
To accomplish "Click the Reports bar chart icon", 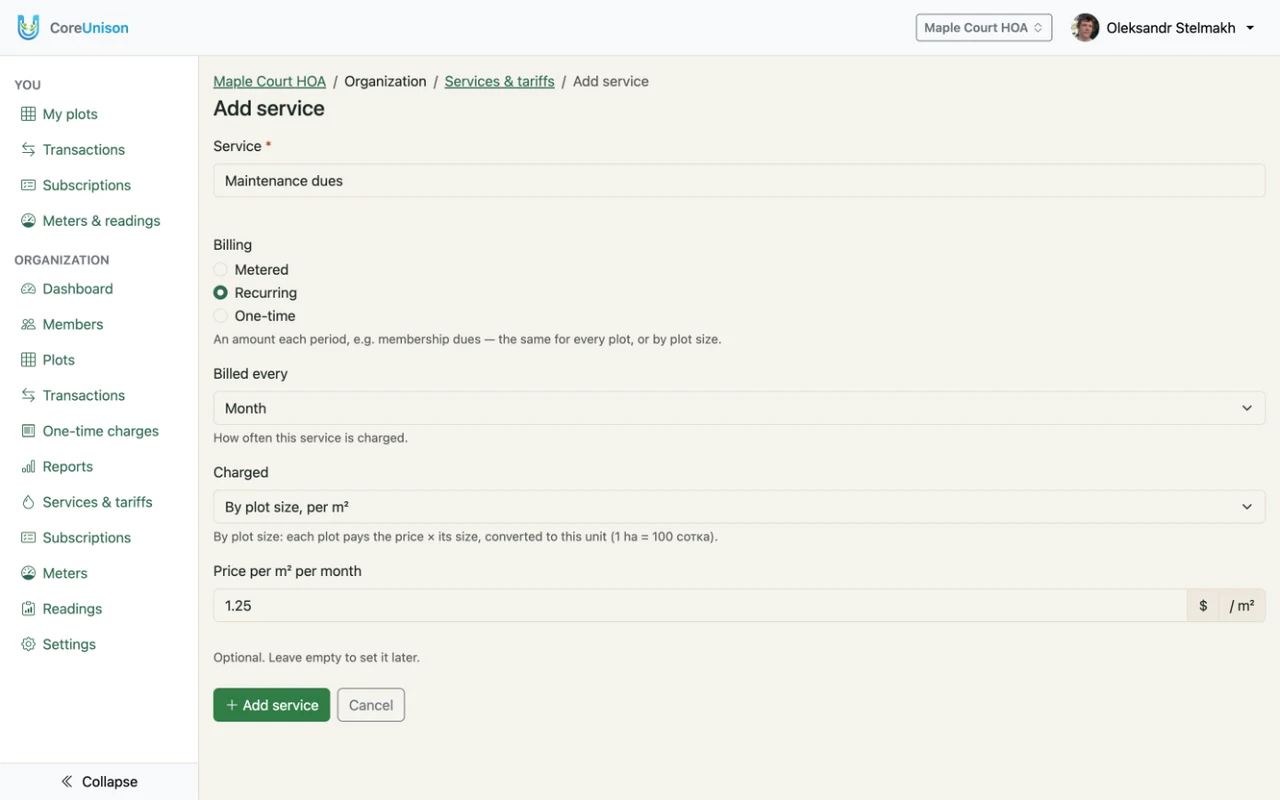I will pos(28,467).
